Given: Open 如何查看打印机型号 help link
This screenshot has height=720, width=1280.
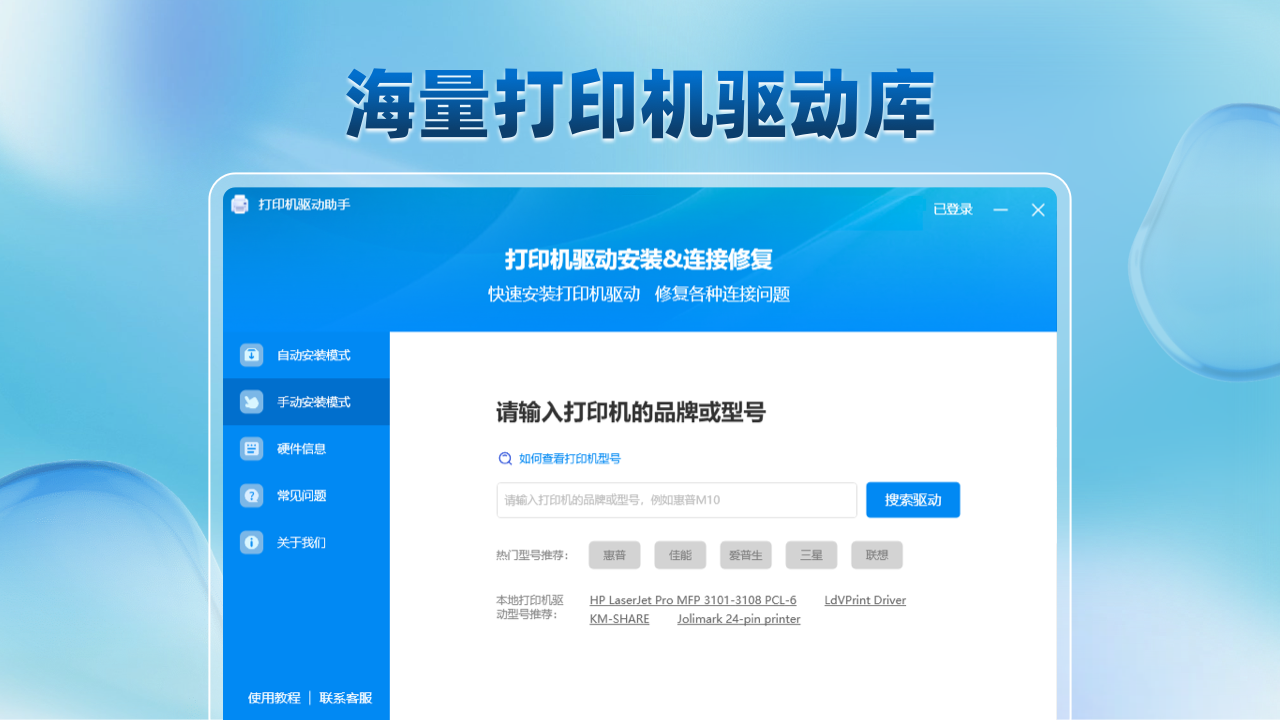Looking at the screenshot, I should (x=569, y=459).
